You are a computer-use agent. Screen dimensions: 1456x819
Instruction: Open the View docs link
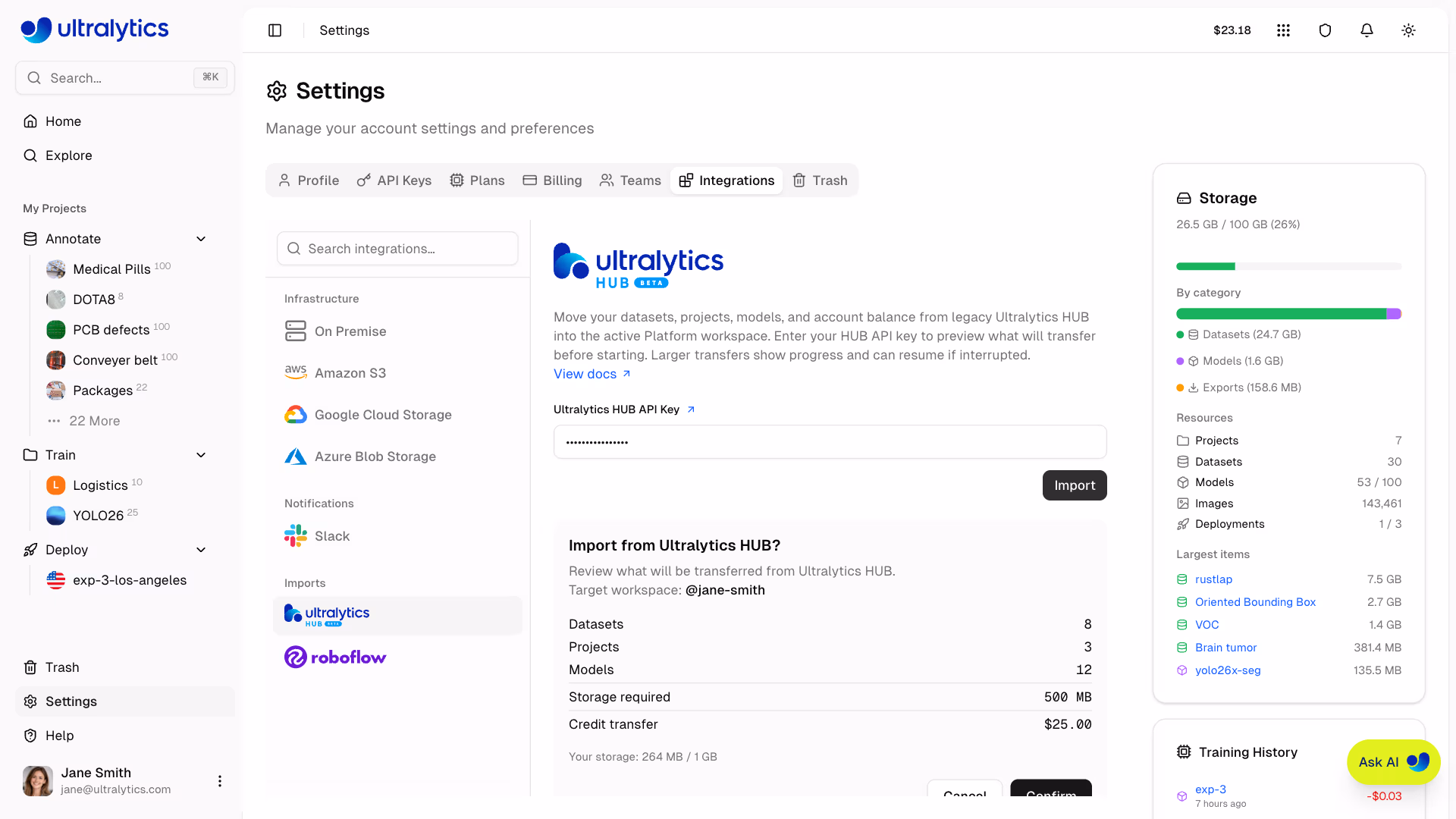coord(592,374)
